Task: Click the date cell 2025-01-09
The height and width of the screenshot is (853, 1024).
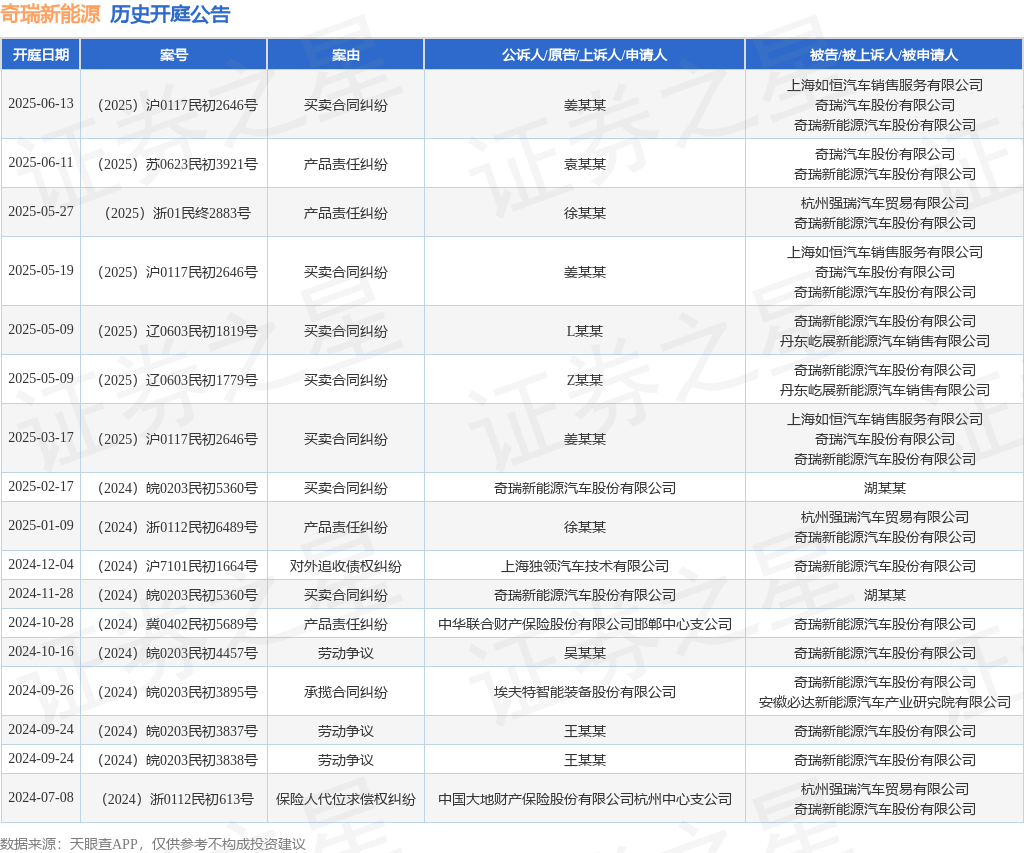Action: pos(40,526)
